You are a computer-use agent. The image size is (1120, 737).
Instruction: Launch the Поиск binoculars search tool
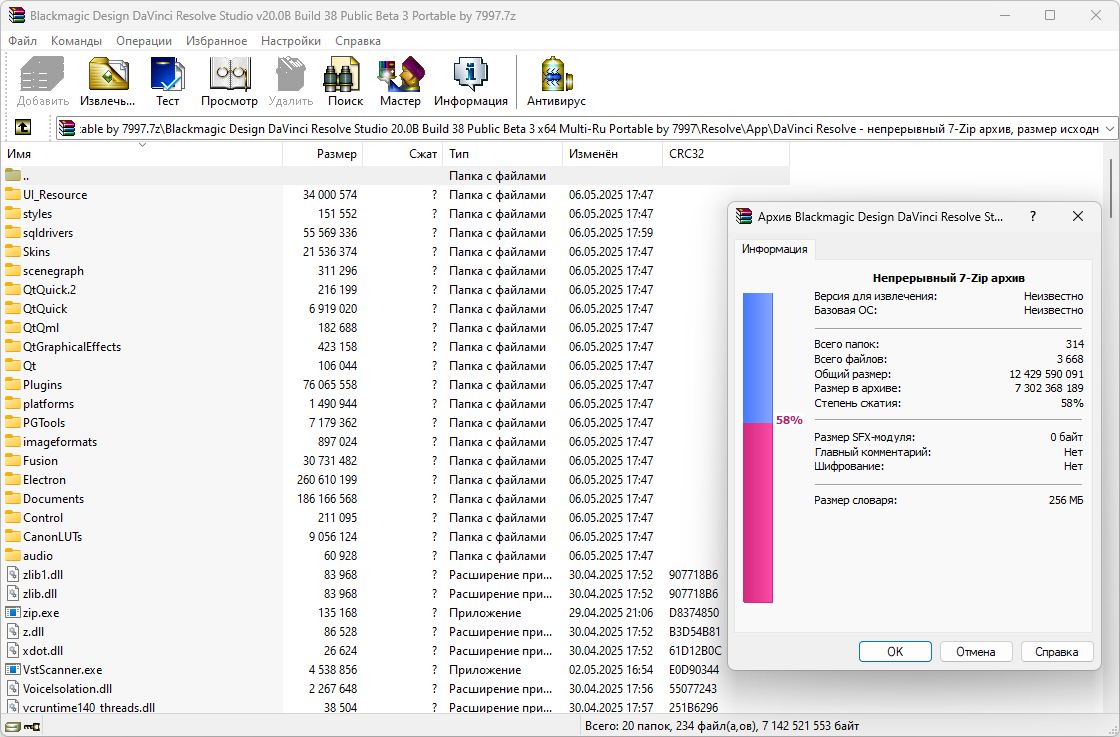(345, 81)
